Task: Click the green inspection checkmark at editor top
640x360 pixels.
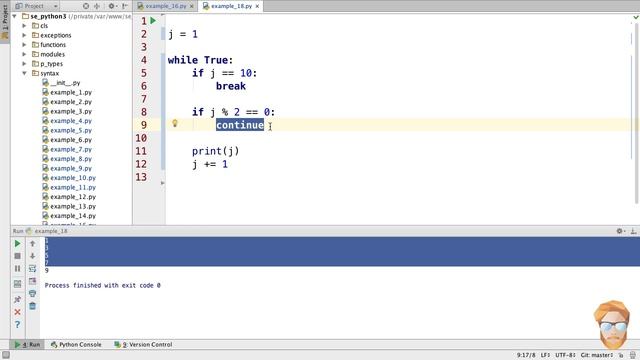Action: click(636, 17)
